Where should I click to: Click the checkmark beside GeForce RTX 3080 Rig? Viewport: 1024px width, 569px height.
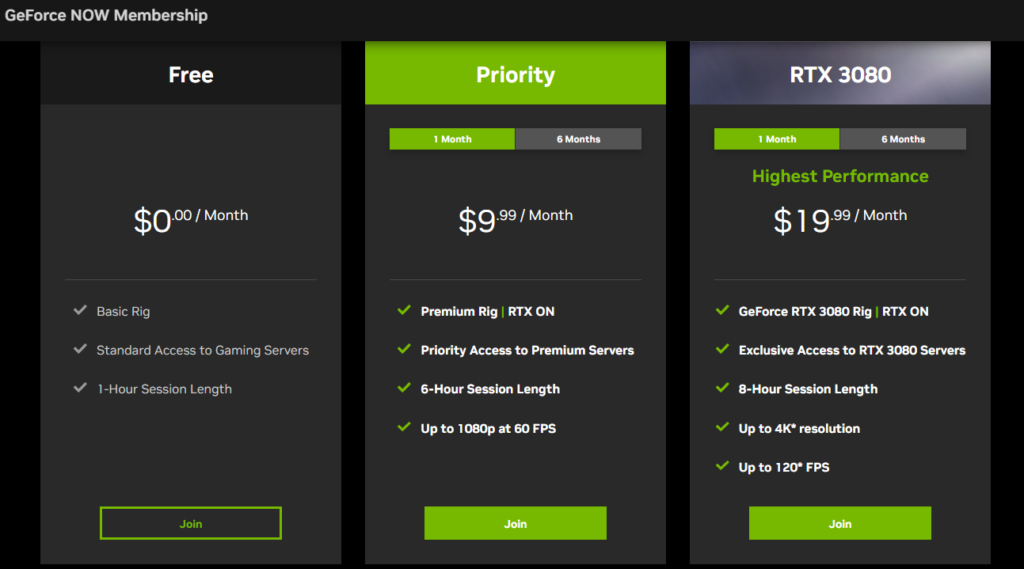722,310
